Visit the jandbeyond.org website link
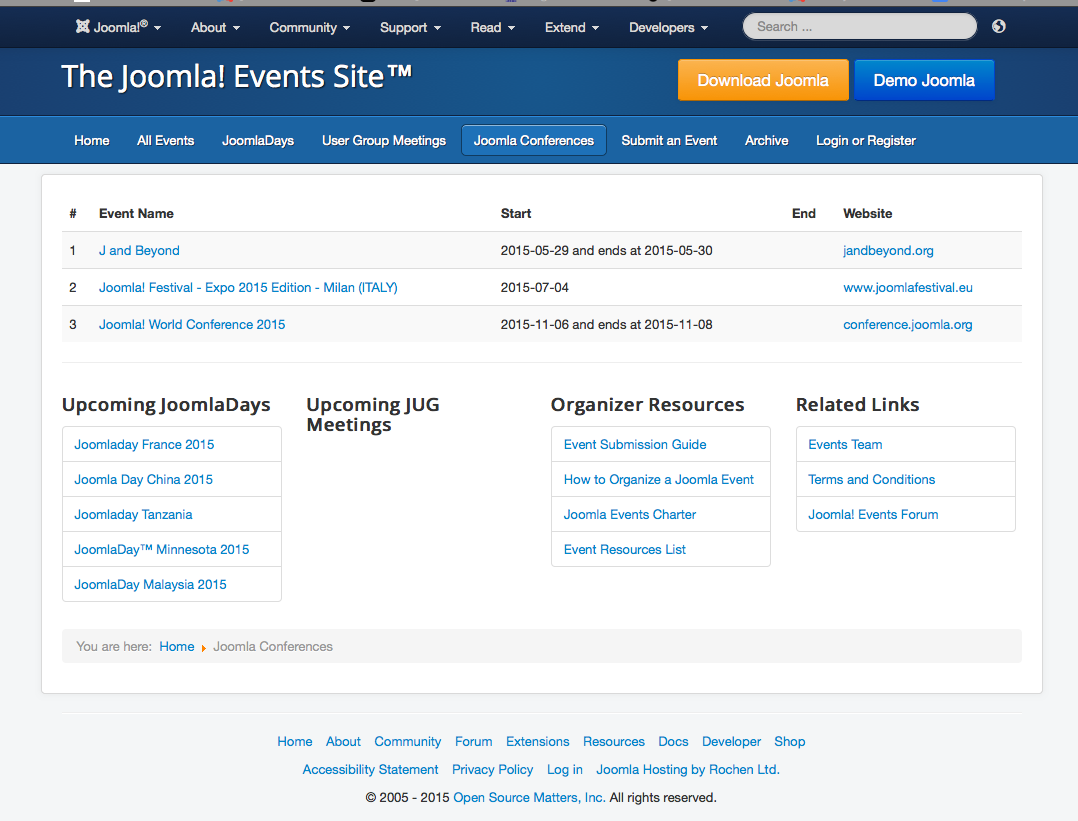Screen dimensions: 1078x821 (888, 250)
